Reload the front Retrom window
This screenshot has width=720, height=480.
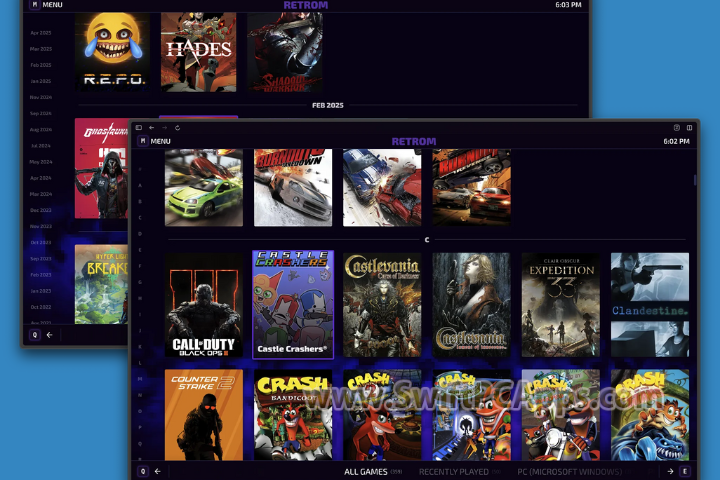click(177, 128)
